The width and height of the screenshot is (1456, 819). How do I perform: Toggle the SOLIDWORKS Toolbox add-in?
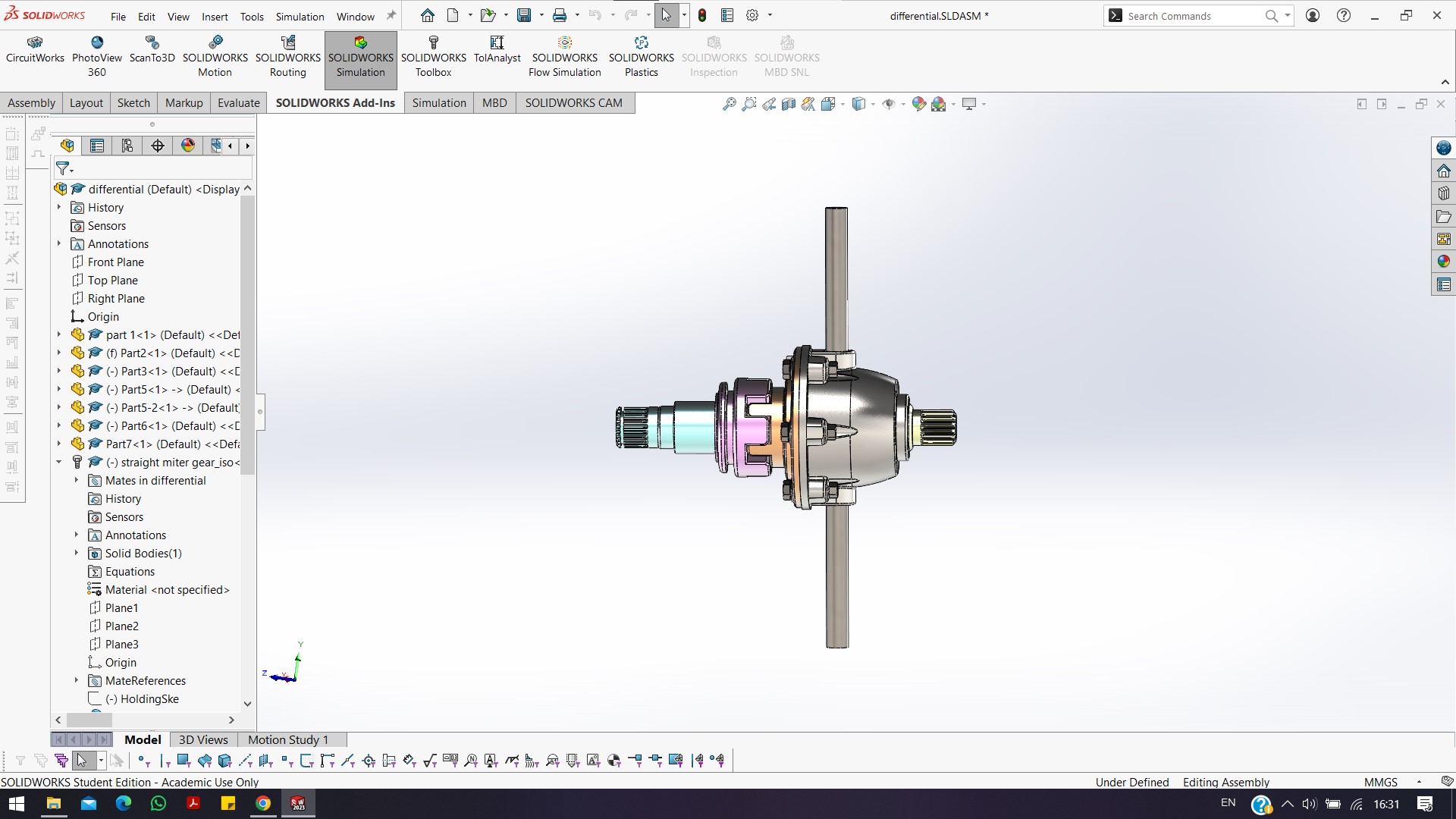(x=434, y=57)
